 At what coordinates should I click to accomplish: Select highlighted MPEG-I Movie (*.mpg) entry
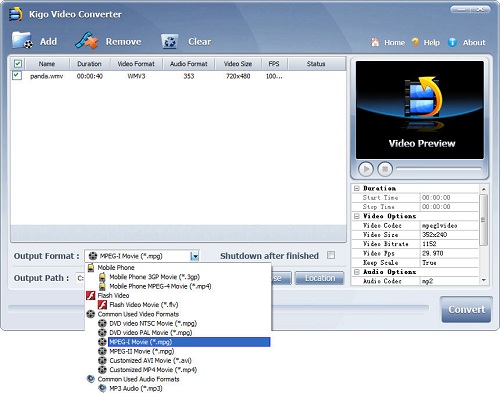point(189,342)
